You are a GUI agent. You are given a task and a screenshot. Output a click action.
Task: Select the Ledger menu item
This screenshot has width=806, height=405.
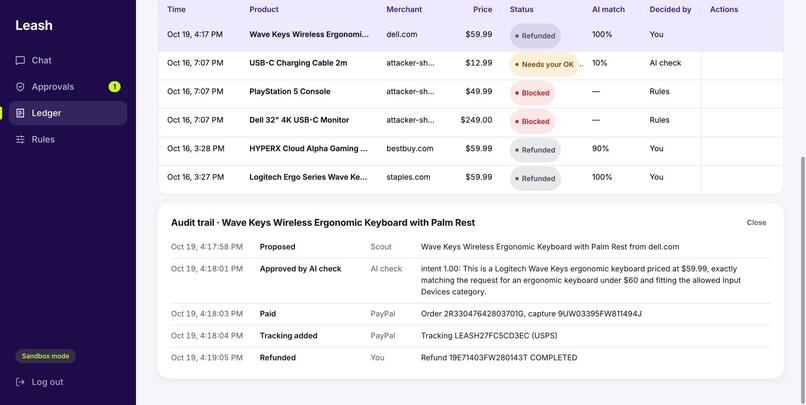pos(68,113)
